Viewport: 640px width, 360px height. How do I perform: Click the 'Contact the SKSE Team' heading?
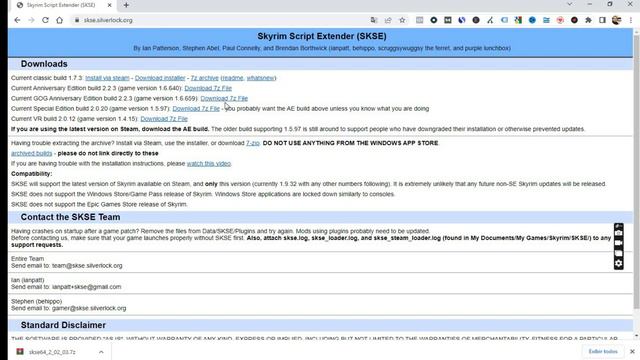(70, 217)
